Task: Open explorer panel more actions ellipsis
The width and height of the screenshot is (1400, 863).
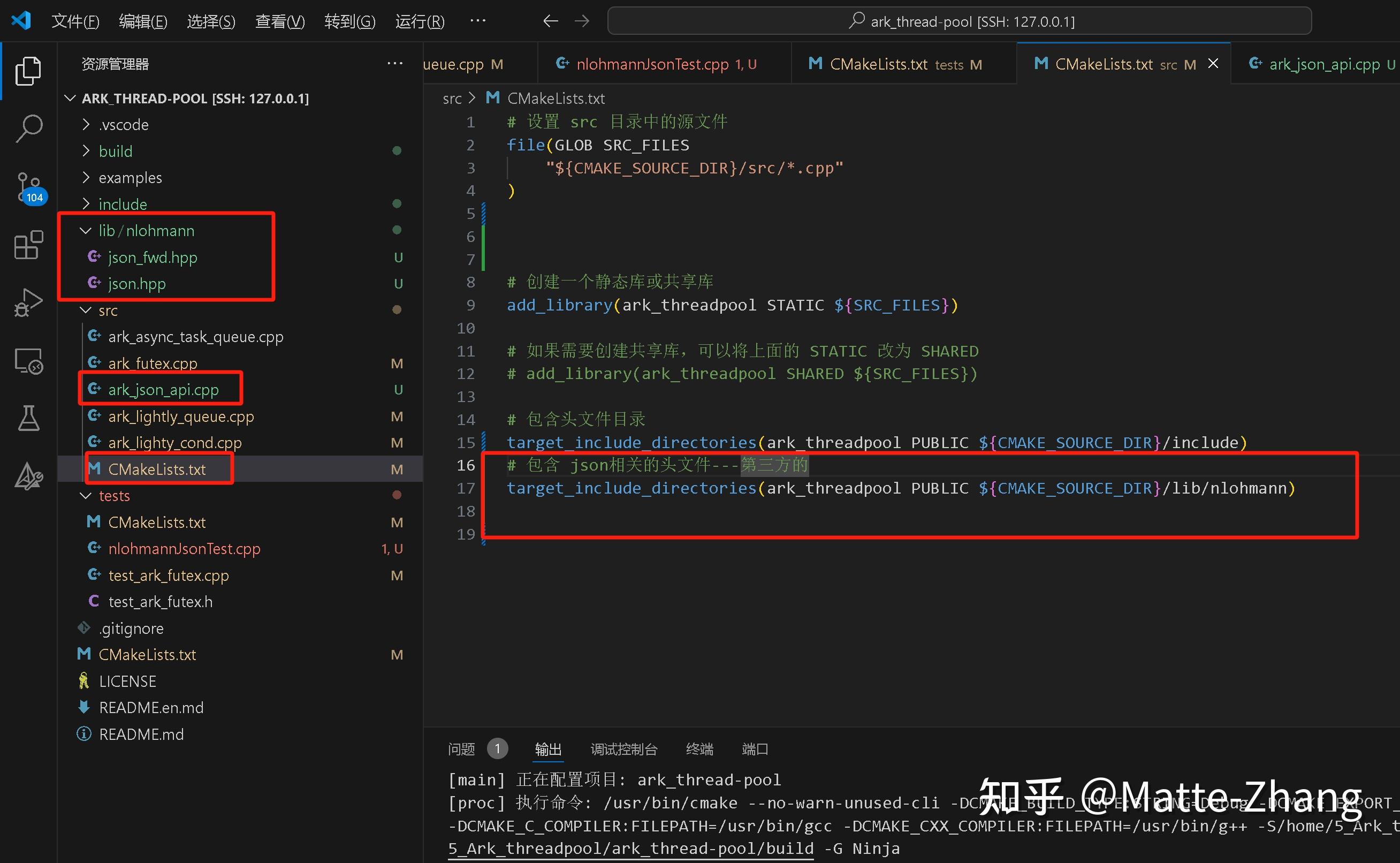Action: click(395, 64)
